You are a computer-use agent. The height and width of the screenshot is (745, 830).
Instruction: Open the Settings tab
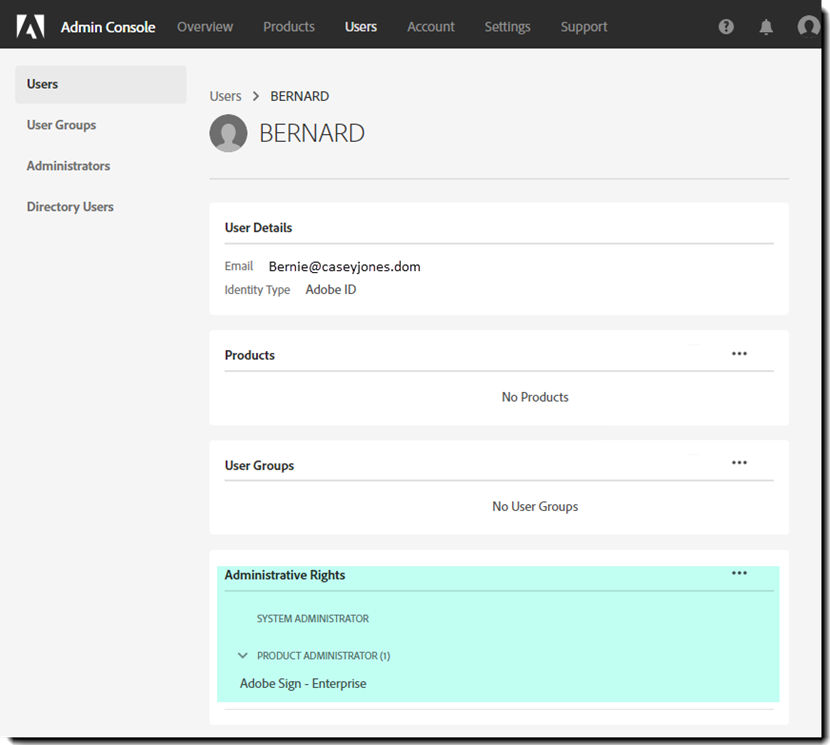pyautogui.click(x=507, y=26)
